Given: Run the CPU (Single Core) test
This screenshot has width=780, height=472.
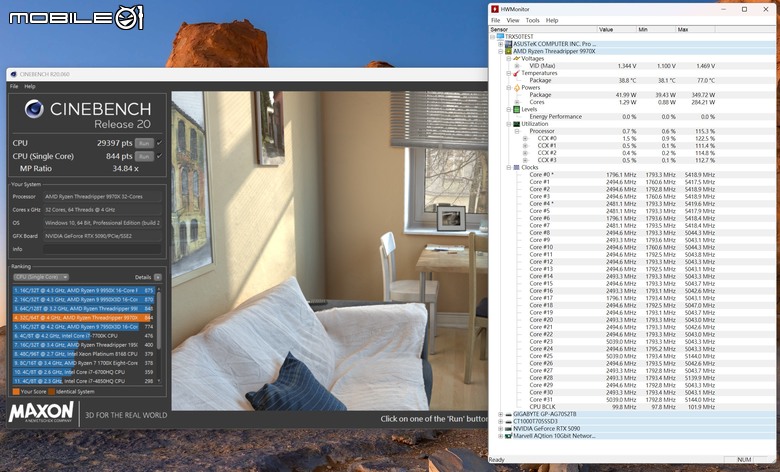Looking at the screenshot, I should [x=144, y=156].
